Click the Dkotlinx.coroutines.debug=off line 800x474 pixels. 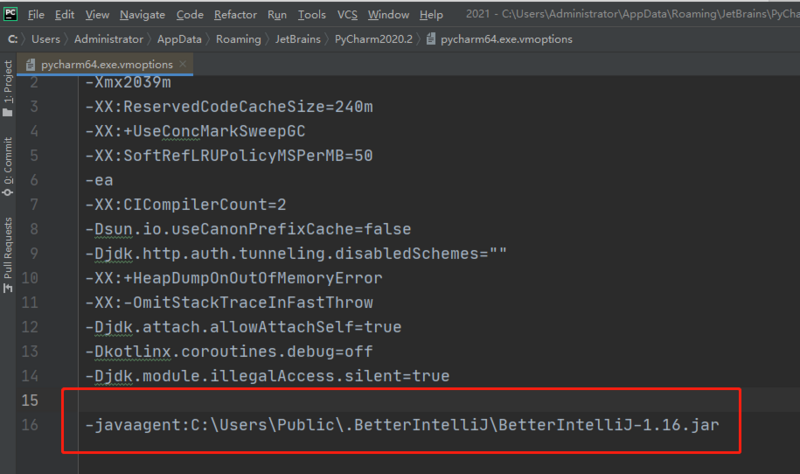point(229,352)
